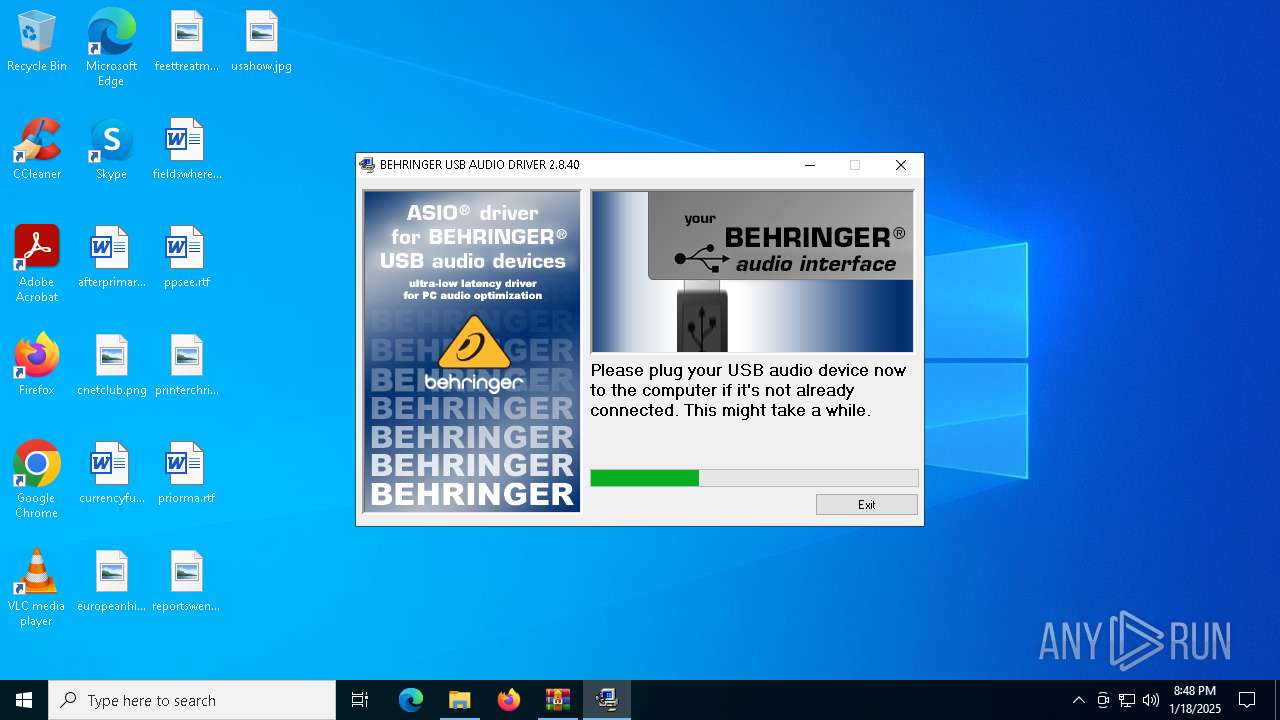Select europeanhi image file icon
1280x720 pixels.
[111, 582]
